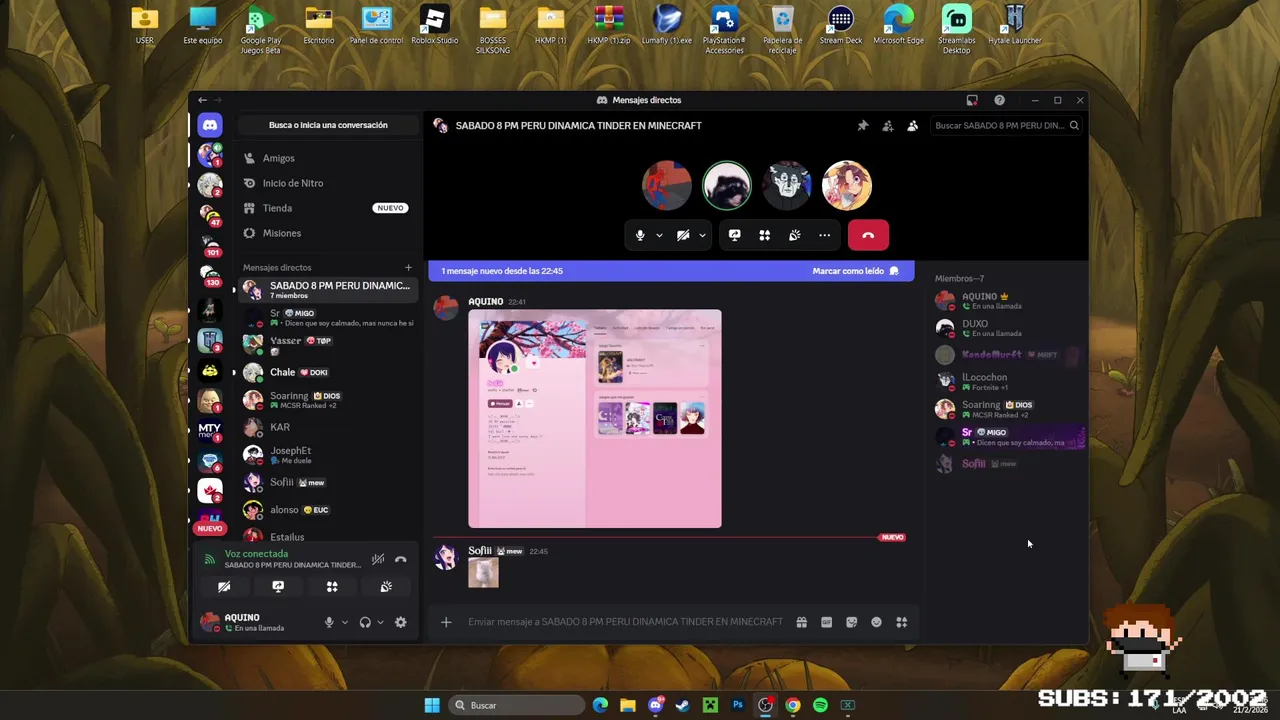This screenshot has height=720, width=1280.
Task: Open the Discord help question mark
Action: click(999, 100)
